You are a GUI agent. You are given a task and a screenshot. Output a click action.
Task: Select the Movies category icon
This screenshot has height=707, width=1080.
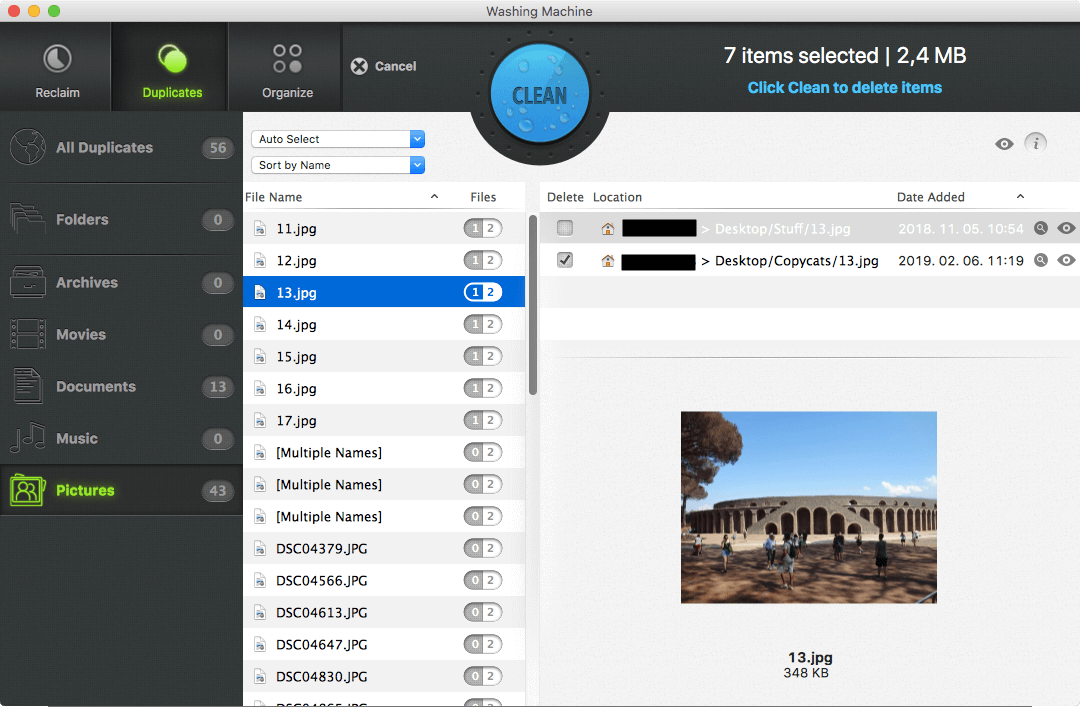pyautogui.click(x=27, y=335)
